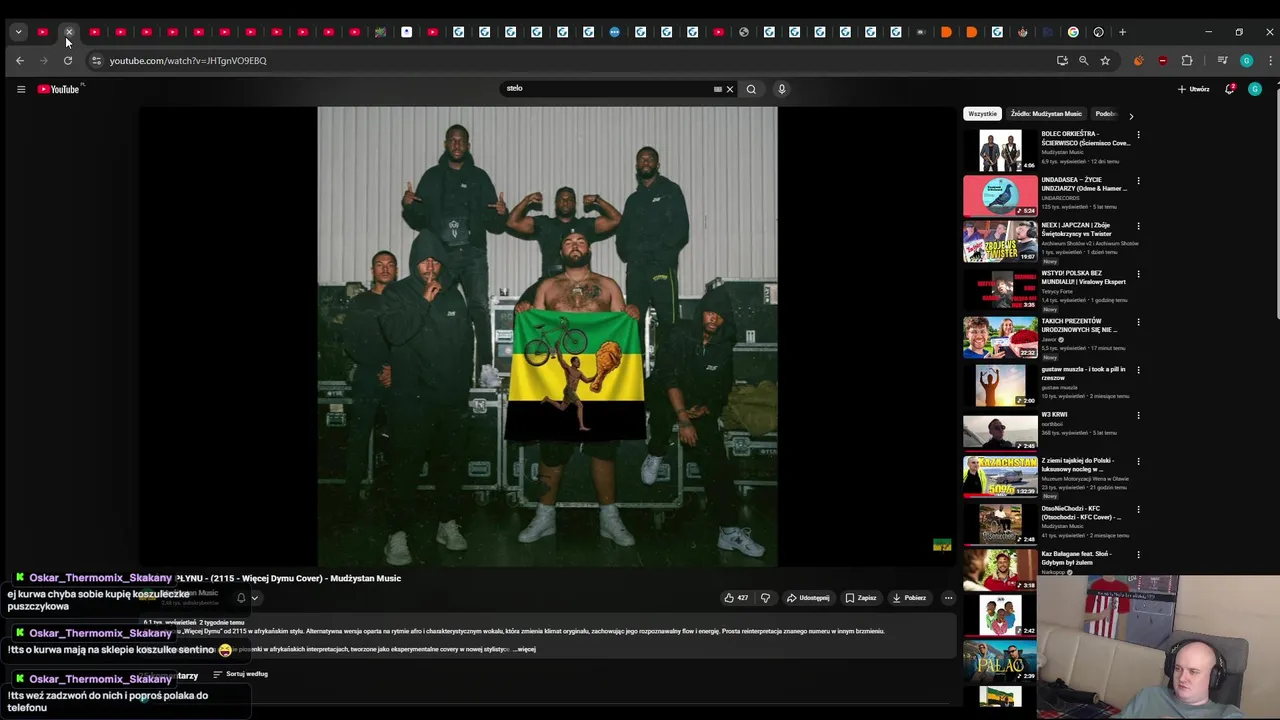Open the YouTube account avatar menu
This screenshot has width=1280, height=720.
(1255, 89)
